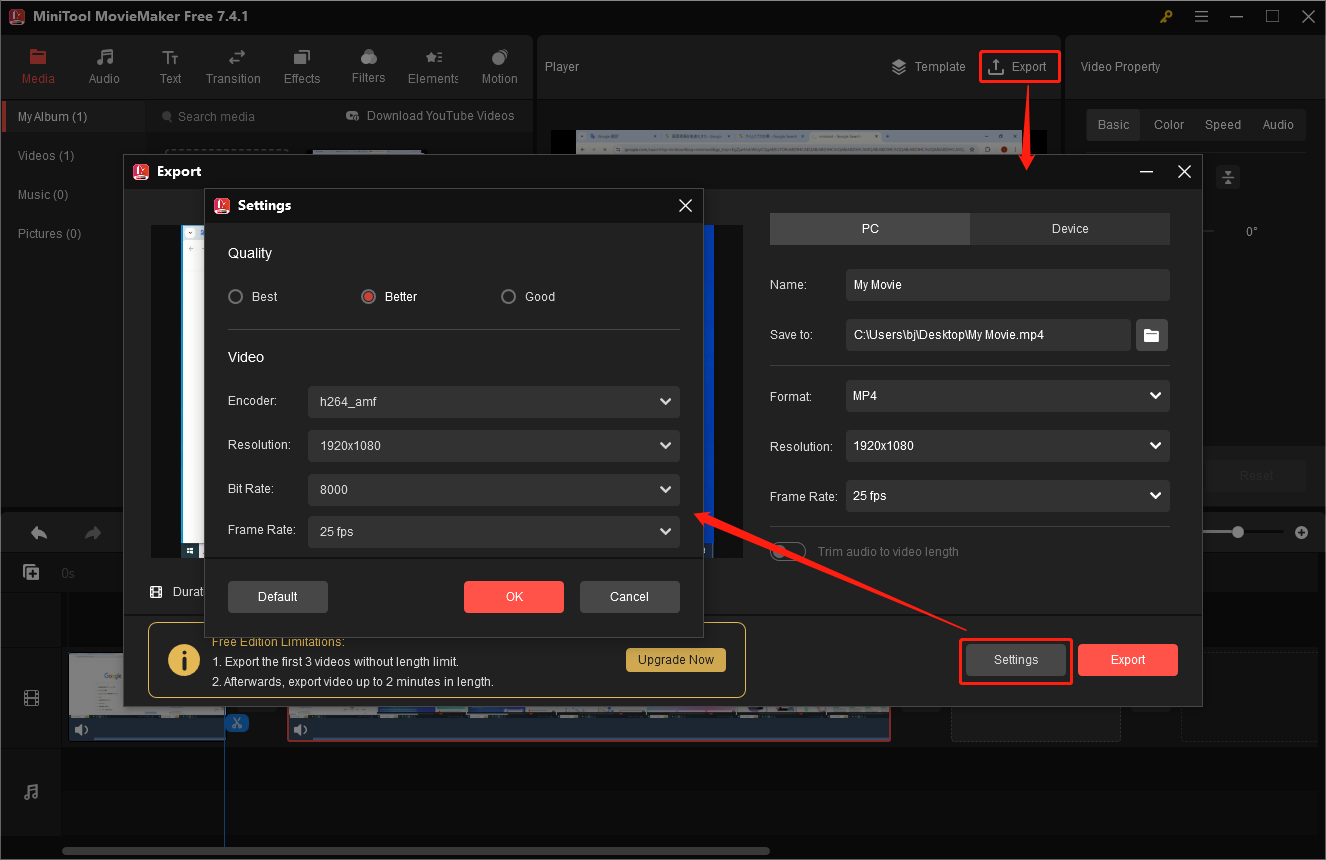Toggle Trim audio to video length

788,551
